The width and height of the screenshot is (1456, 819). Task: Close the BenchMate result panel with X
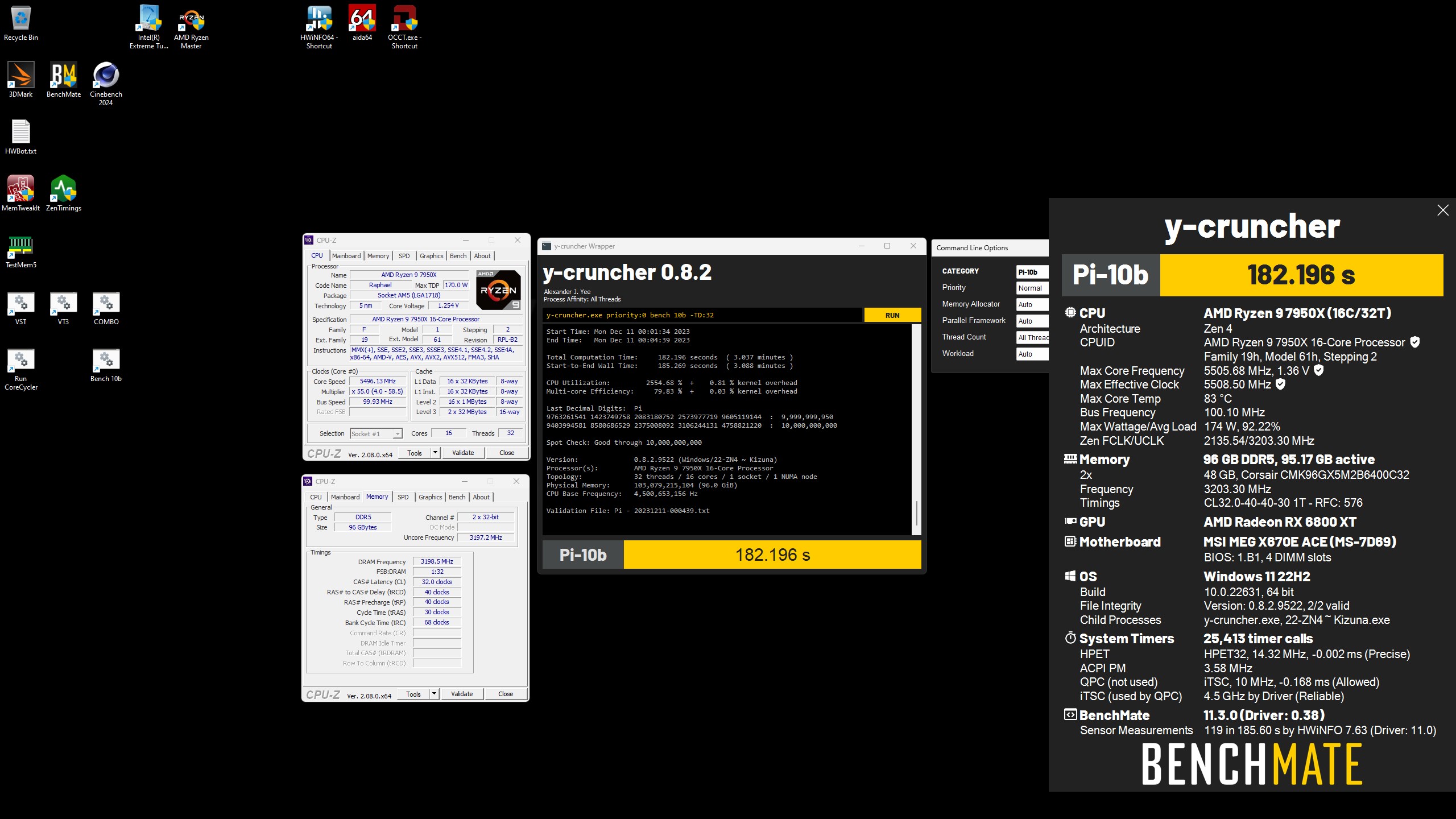click(1443, 210)
